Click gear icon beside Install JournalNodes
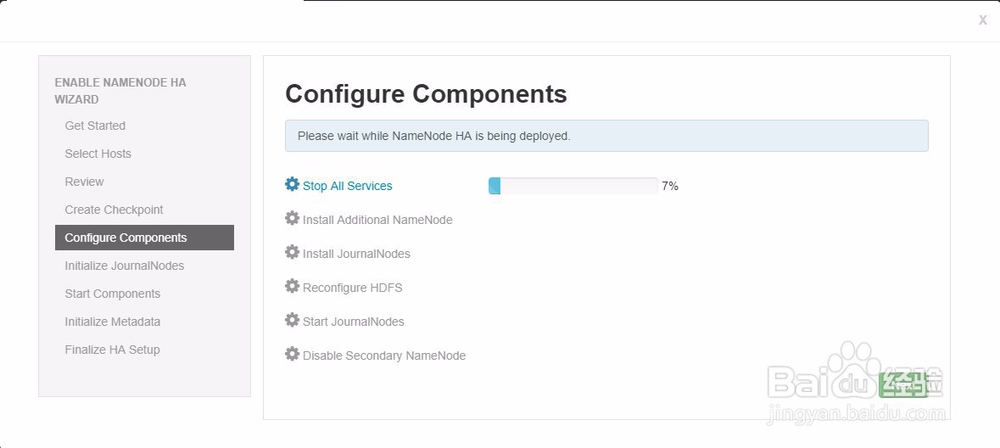The image size is (1000, 448). pos(292,252)
